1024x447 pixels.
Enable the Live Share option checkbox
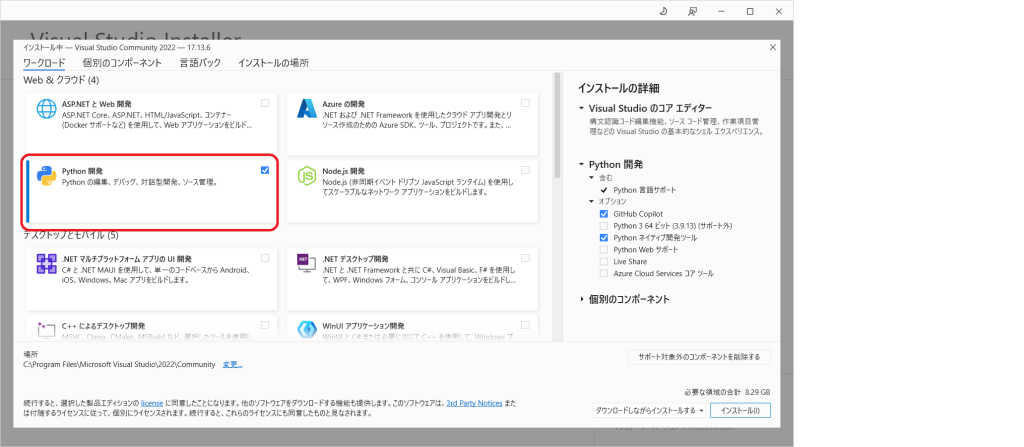[603, 261]
